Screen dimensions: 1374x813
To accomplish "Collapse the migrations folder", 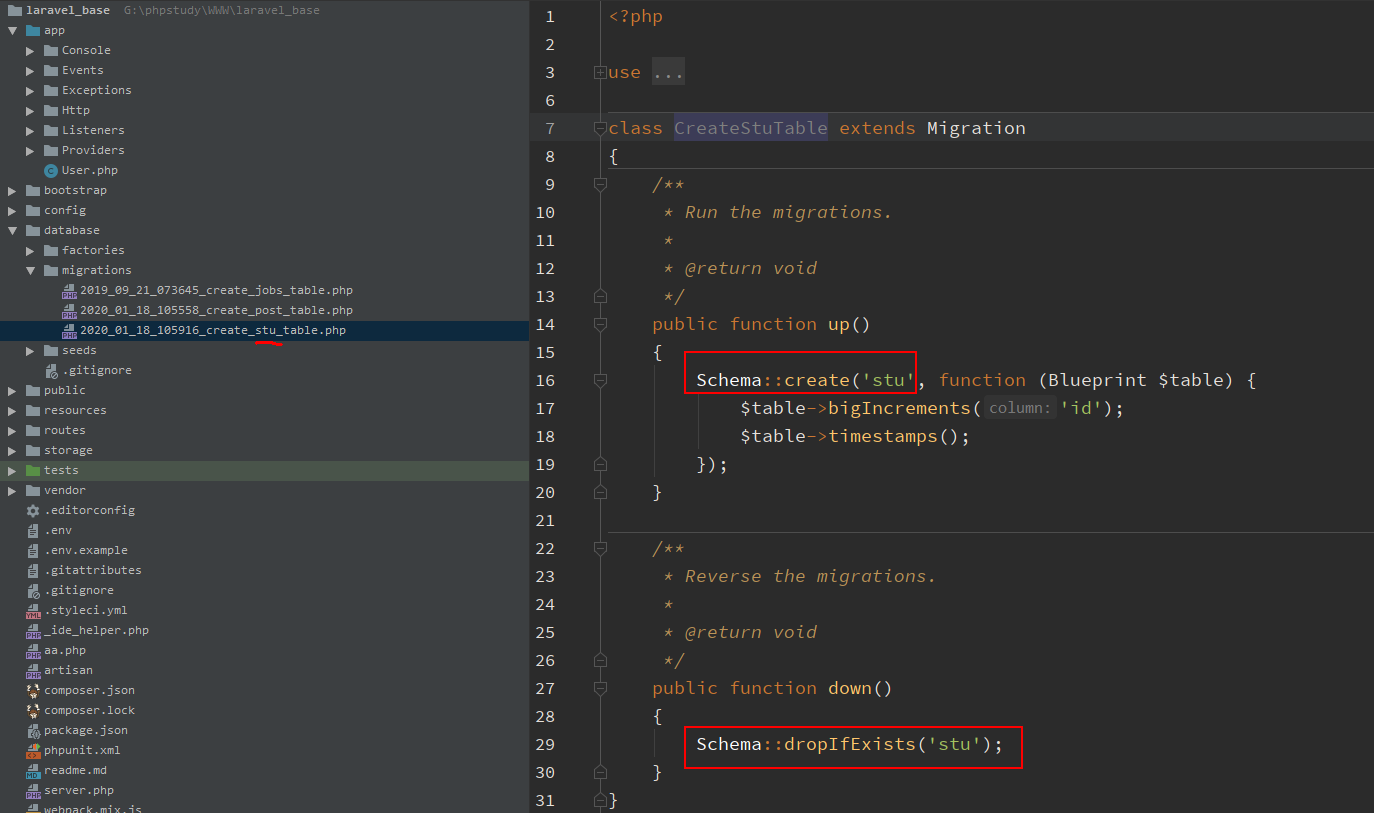I will click(x=31, y=270).
